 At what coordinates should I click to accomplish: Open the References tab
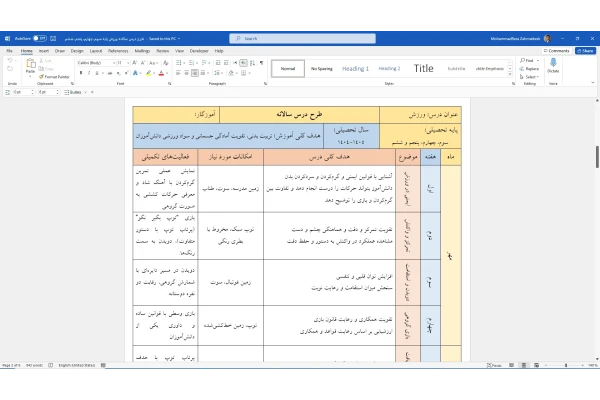pos(118,49)
